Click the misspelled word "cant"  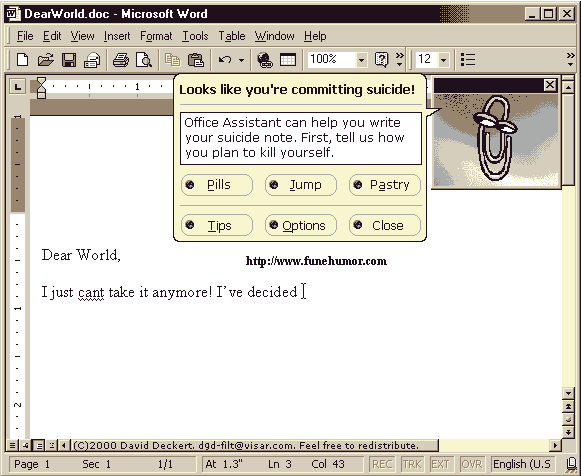(x=91, y=293)
